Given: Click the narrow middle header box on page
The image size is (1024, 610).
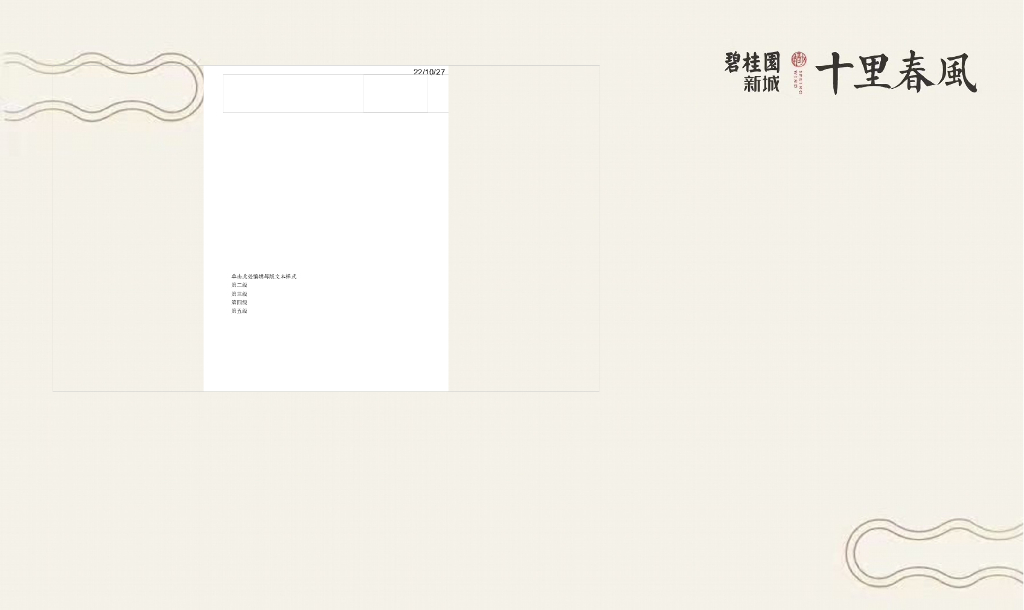Looking at the screenshot, I should coord(396,93).
